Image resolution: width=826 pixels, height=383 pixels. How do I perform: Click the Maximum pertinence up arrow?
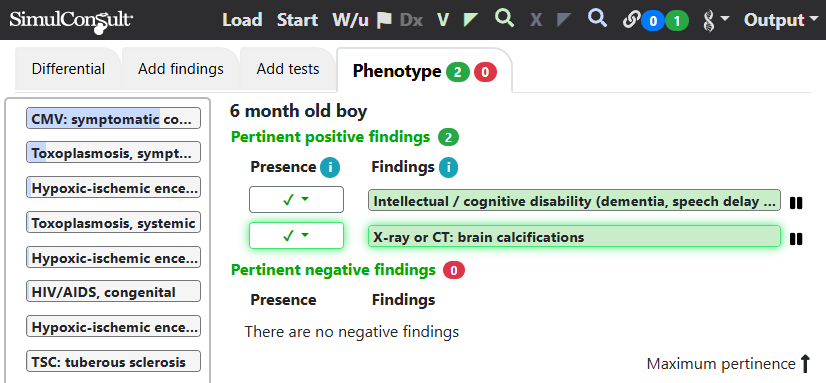(805, 364)
